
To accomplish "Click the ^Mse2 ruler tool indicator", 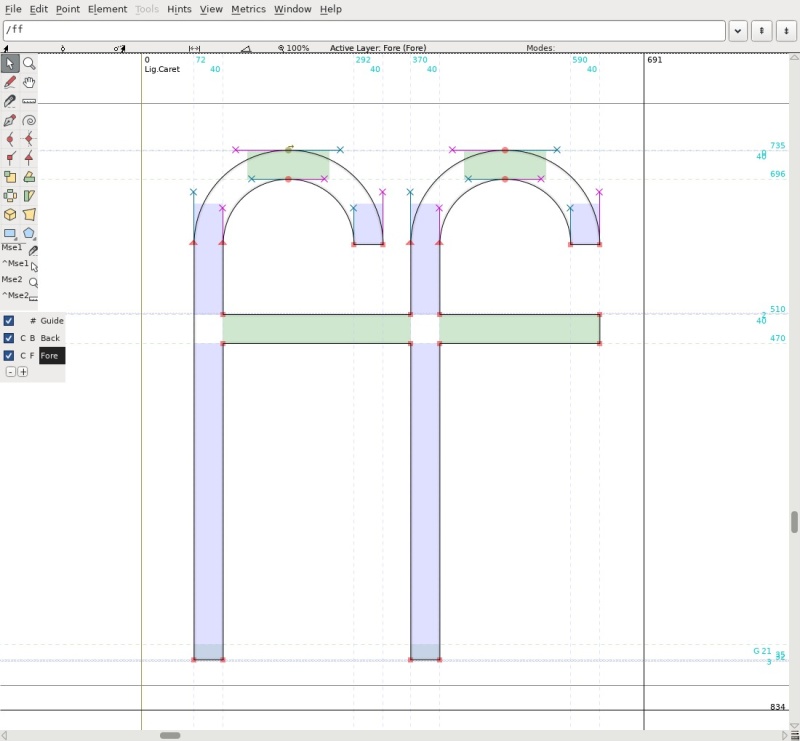I will (33, 298).
